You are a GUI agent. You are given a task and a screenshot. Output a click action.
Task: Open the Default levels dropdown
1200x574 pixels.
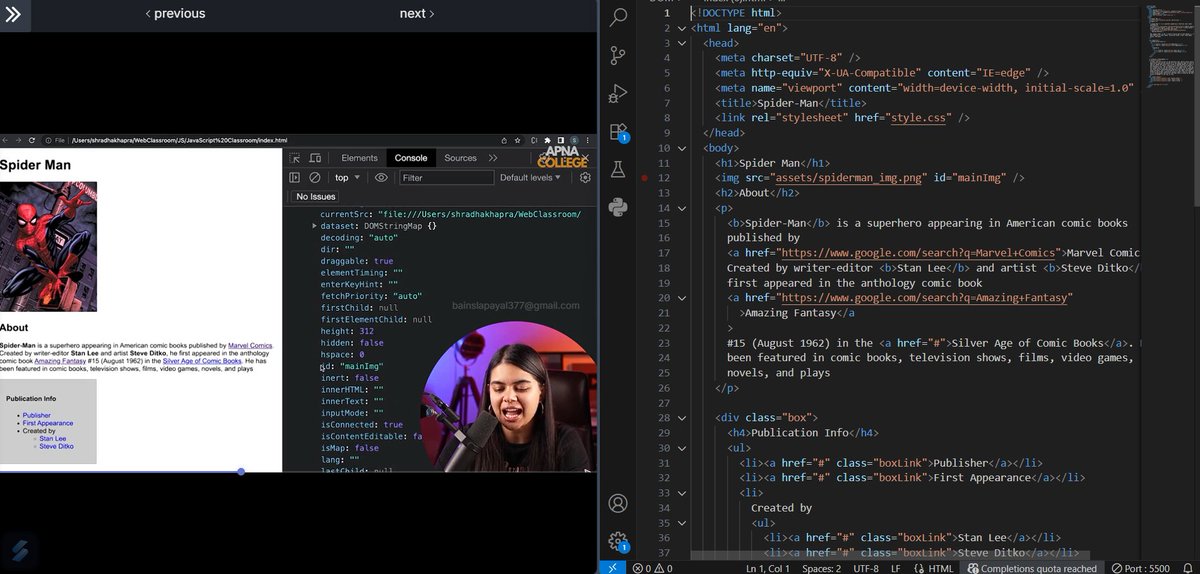[x=531, y=177]
